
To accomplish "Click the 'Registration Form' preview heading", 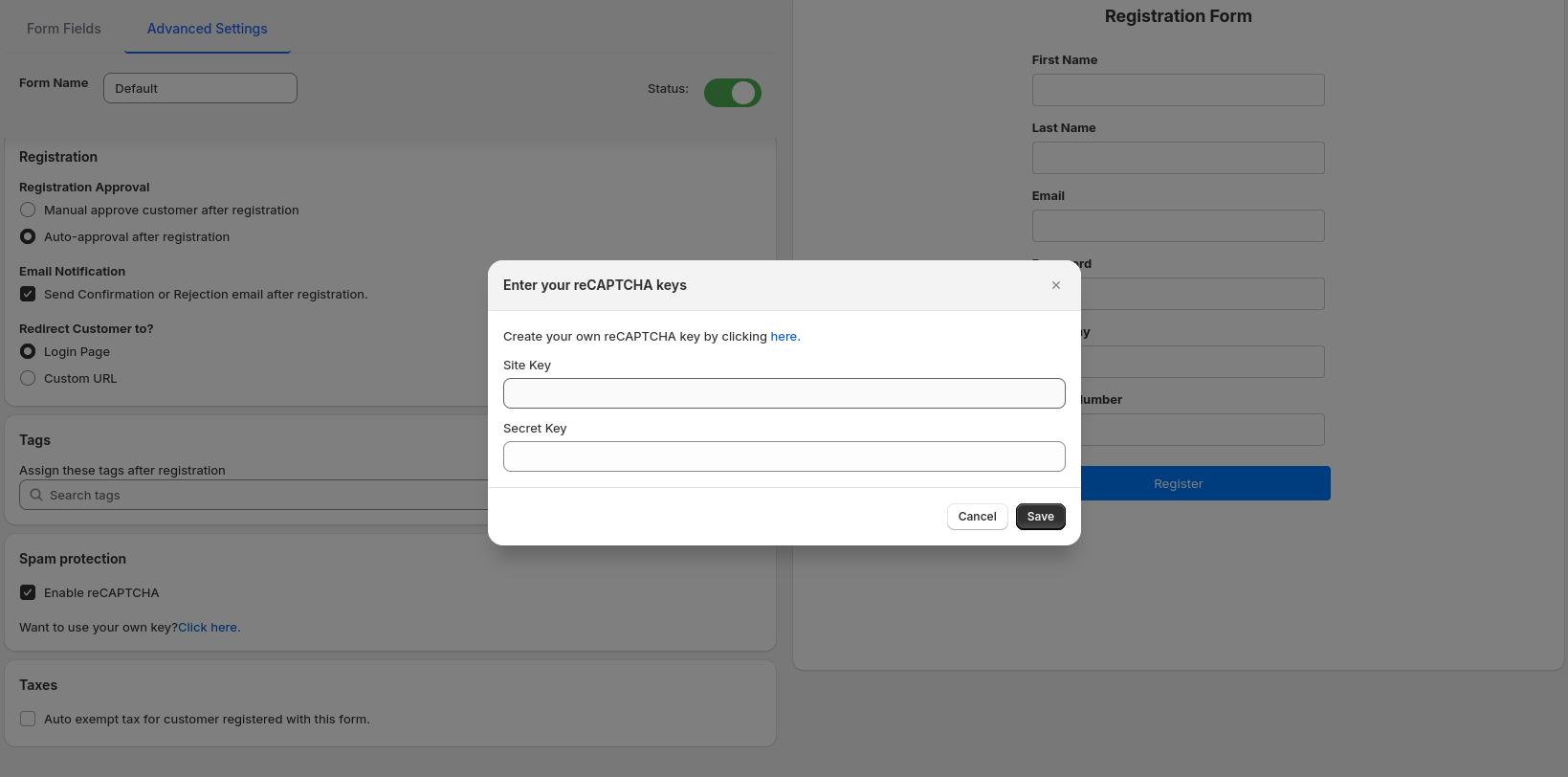I will (1178, 16).
